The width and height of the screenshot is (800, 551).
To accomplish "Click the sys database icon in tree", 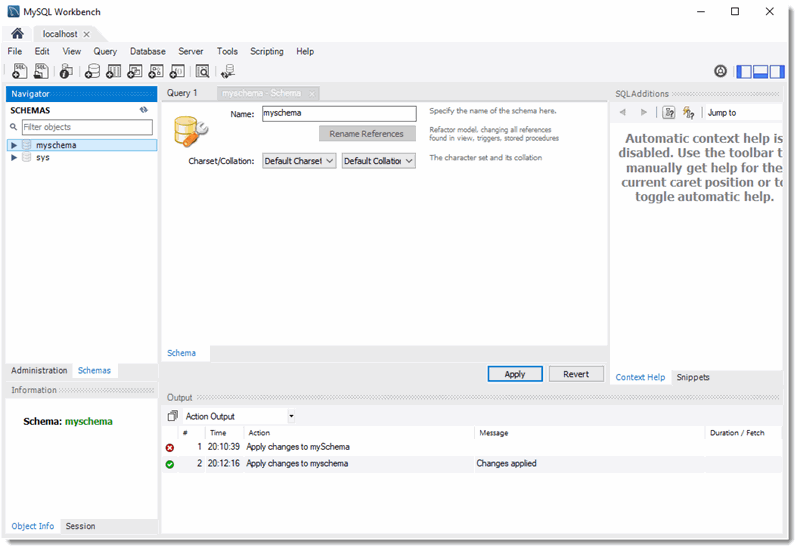I will click(27, 158).
